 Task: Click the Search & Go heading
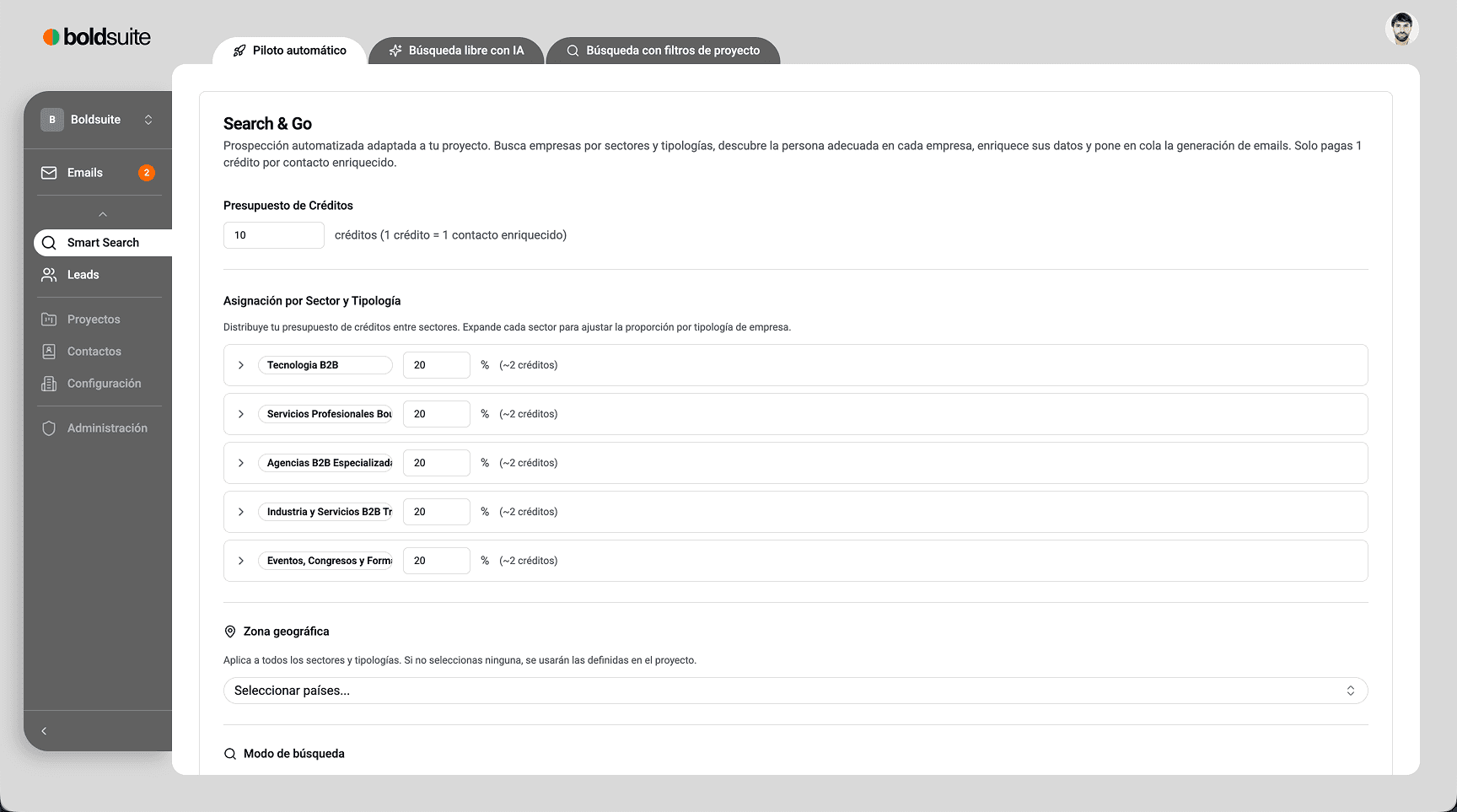coord(267,124)
